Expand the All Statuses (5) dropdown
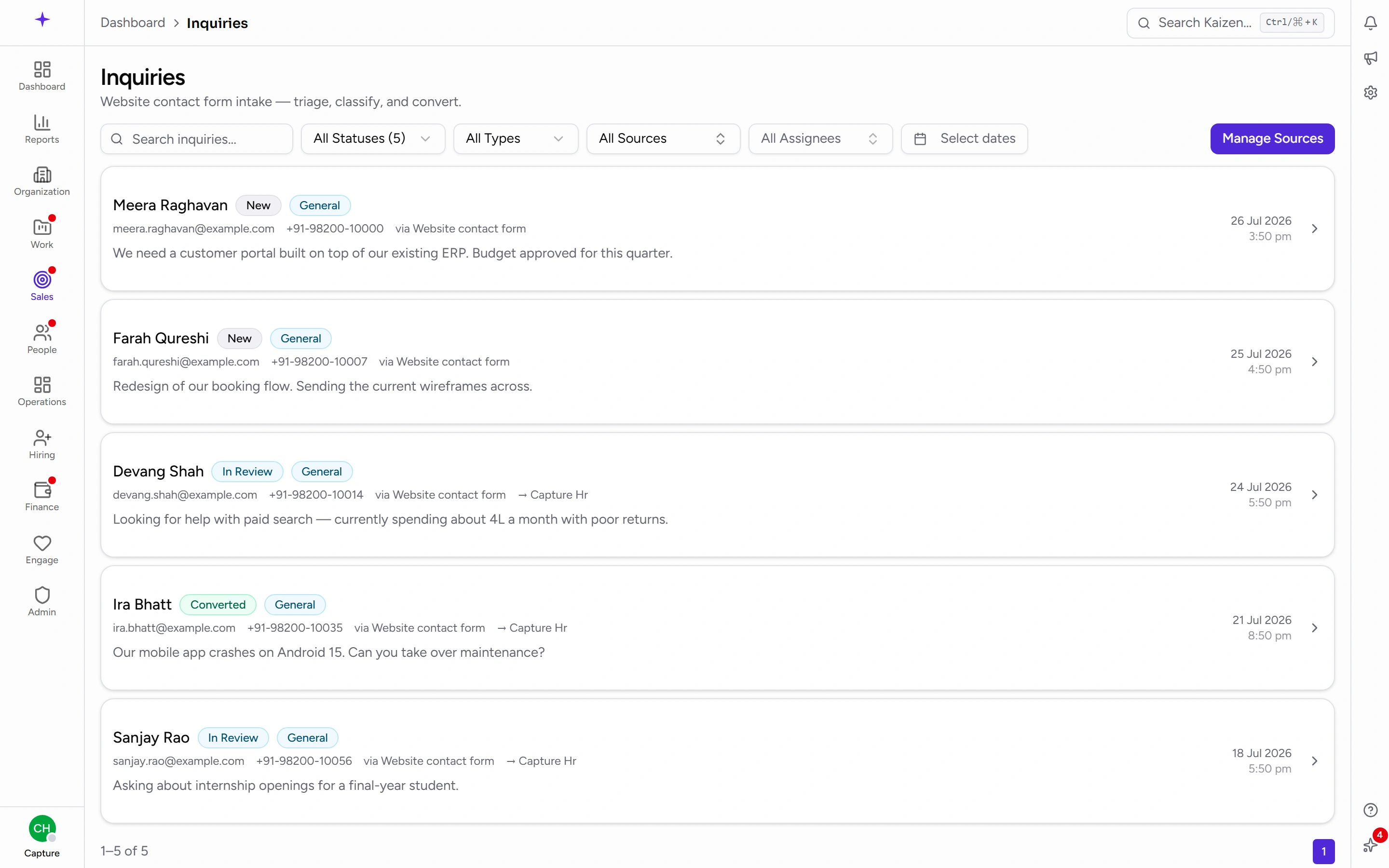The image size is (1389, 868). (x=372, y=139)
